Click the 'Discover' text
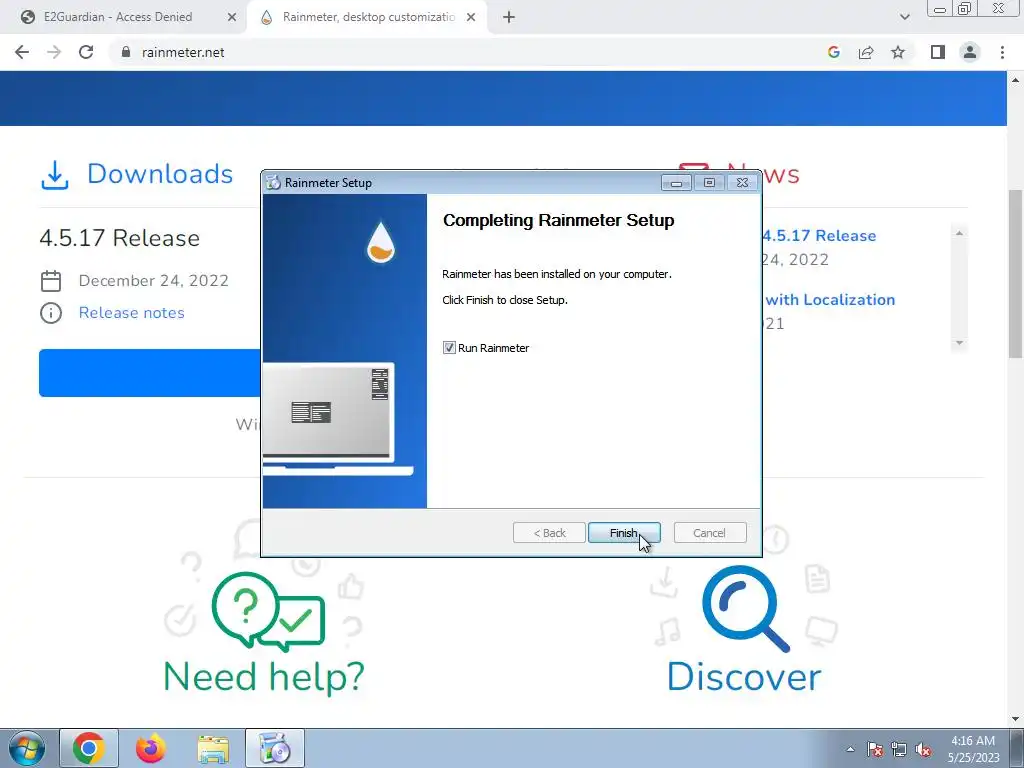The image size is (1024, 768). [744, 677]
